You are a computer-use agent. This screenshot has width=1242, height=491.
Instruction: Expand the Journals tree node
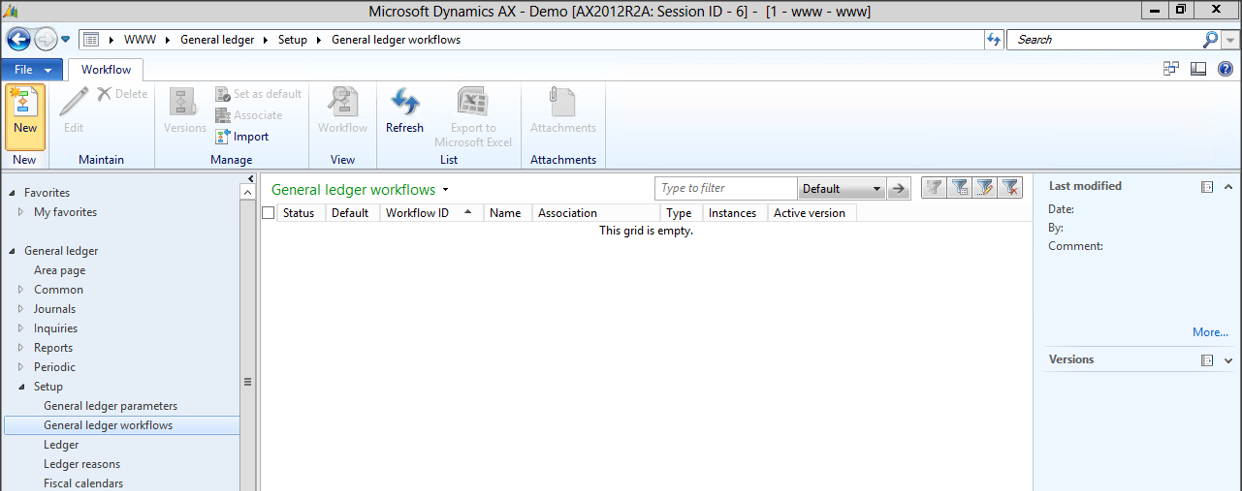pyautogui.click(x=21, y=309)
